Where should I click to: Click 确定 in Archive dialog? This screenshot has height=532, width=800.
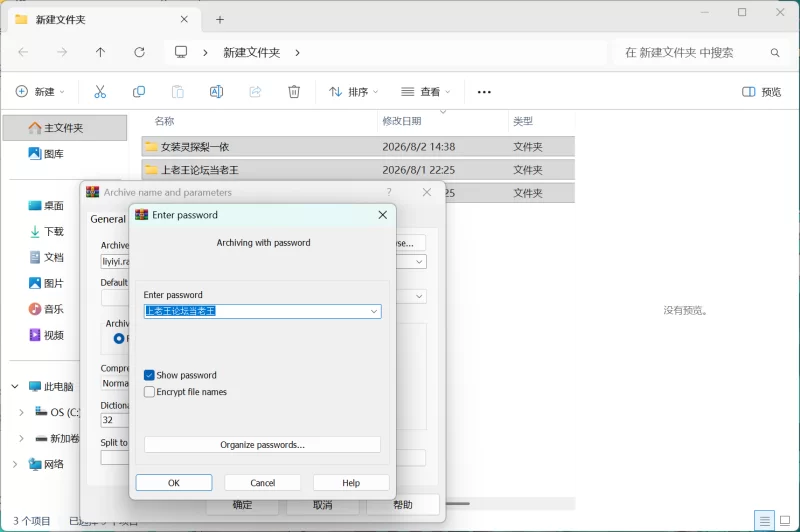click(242, 505)
